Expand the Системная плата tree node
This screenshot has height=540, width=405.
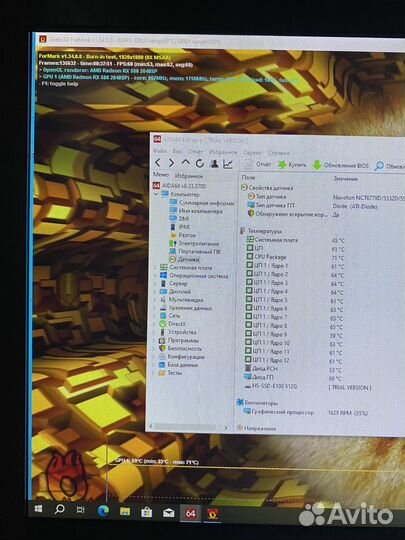point(154,268)
